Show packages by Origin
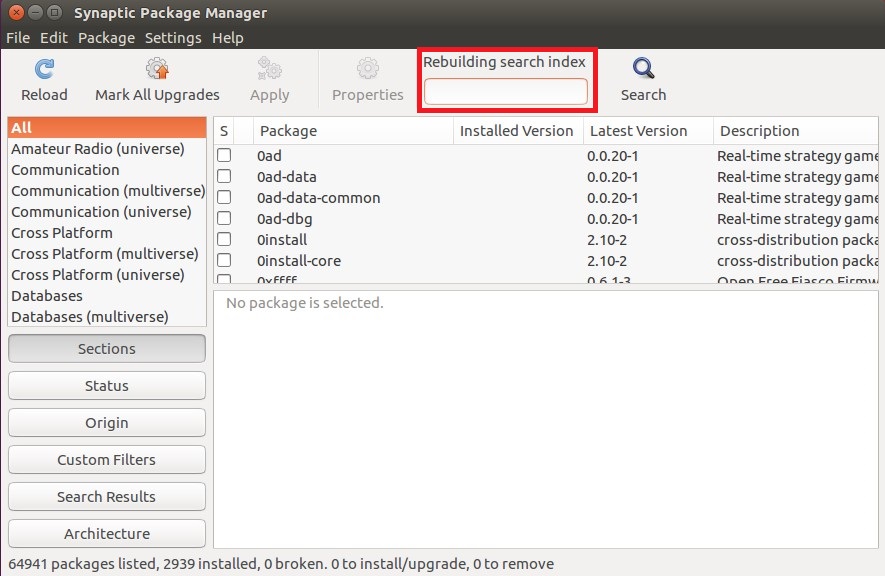The image size is (885, 576). (x=107, y=423)
